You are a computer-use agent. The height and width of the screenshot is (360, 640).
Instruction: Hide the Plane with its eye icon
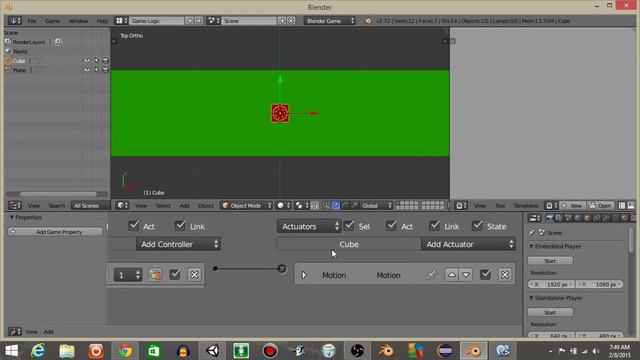coord(87,70)
